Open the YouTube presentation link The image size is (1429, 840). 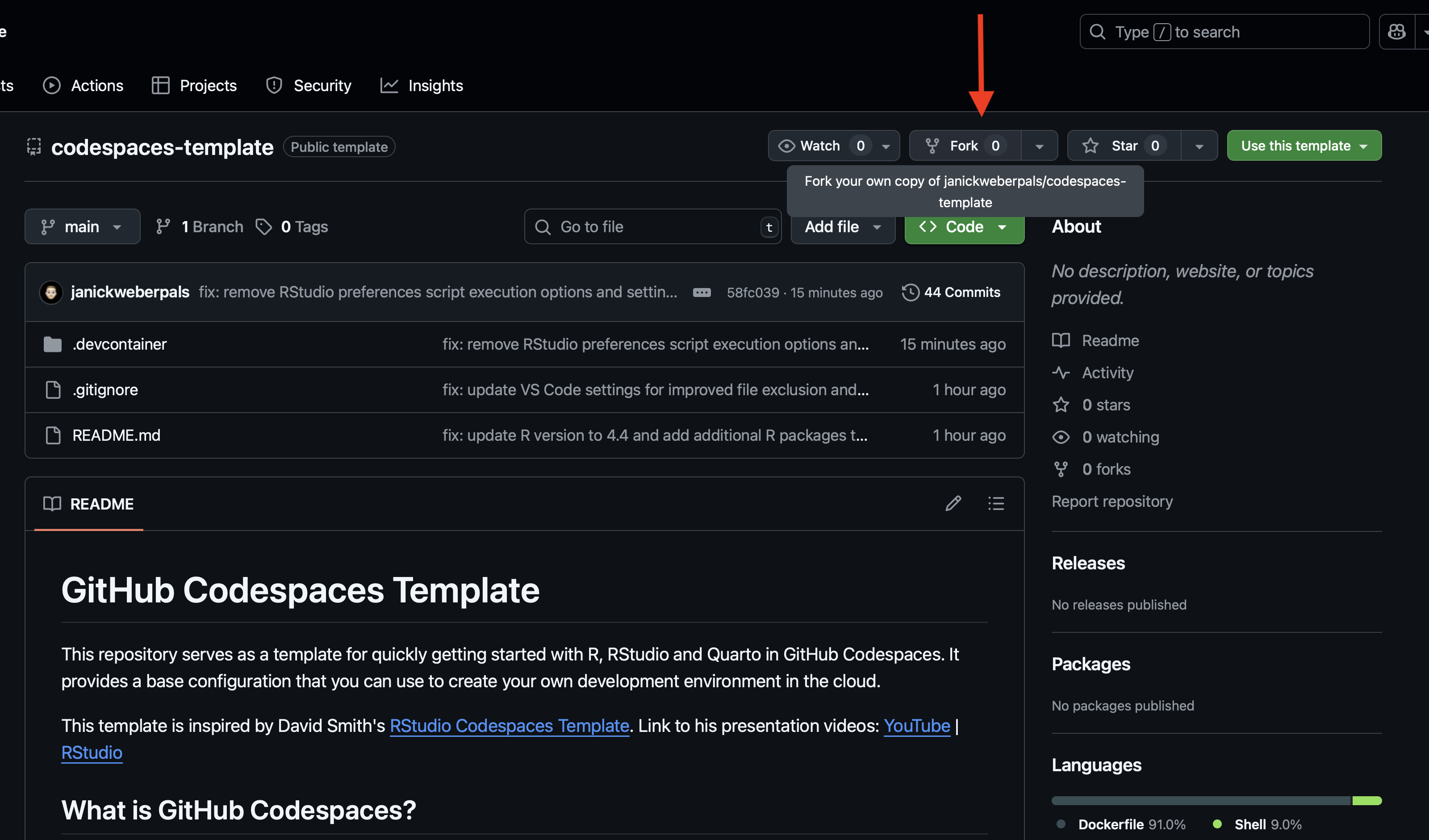click(x=916, y=725)
